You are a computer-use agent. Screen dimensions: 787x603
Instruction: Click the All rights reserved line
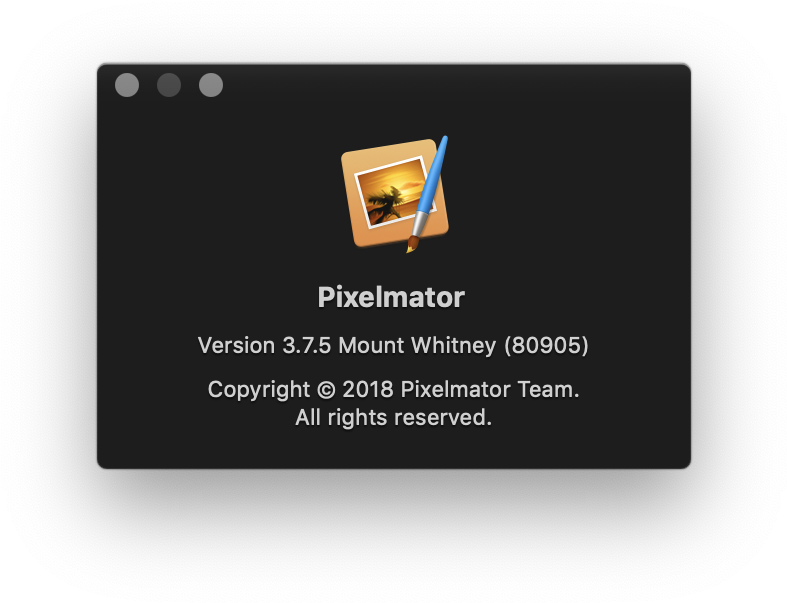[394, 417]
